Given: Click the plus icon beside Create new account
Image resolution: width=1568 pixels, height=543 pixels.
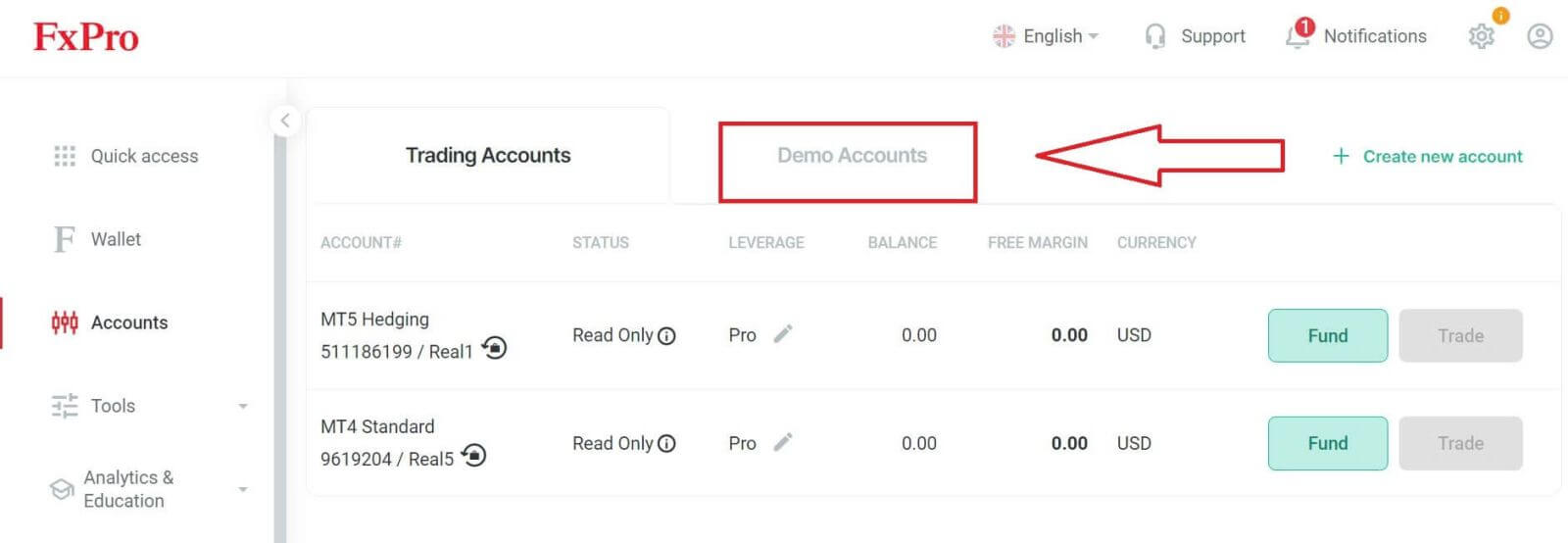Looking at the screenshot, I should [x=1341, y=156].
